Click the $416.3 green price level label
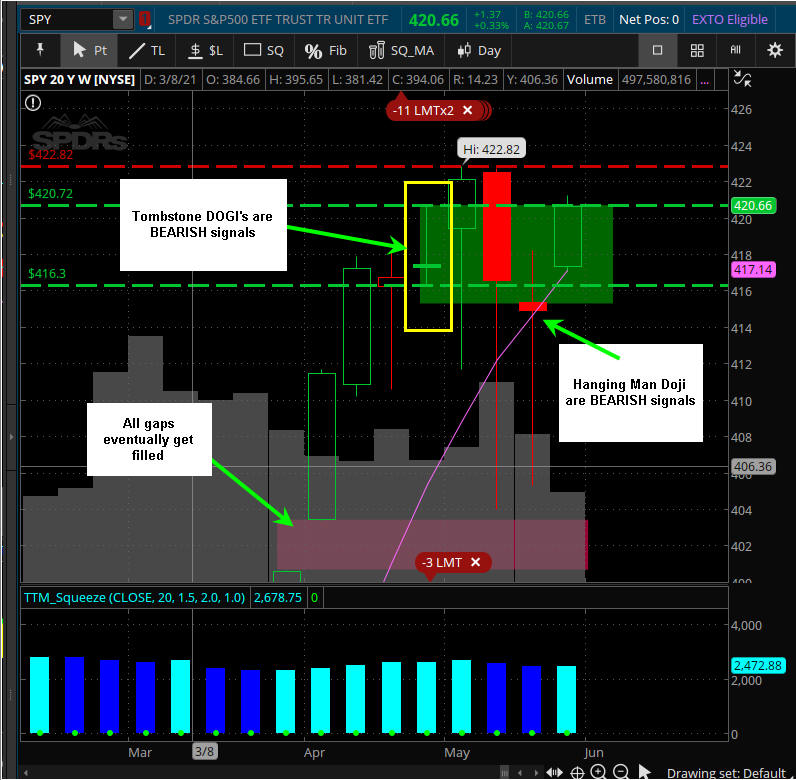 (x=47, y=274)
